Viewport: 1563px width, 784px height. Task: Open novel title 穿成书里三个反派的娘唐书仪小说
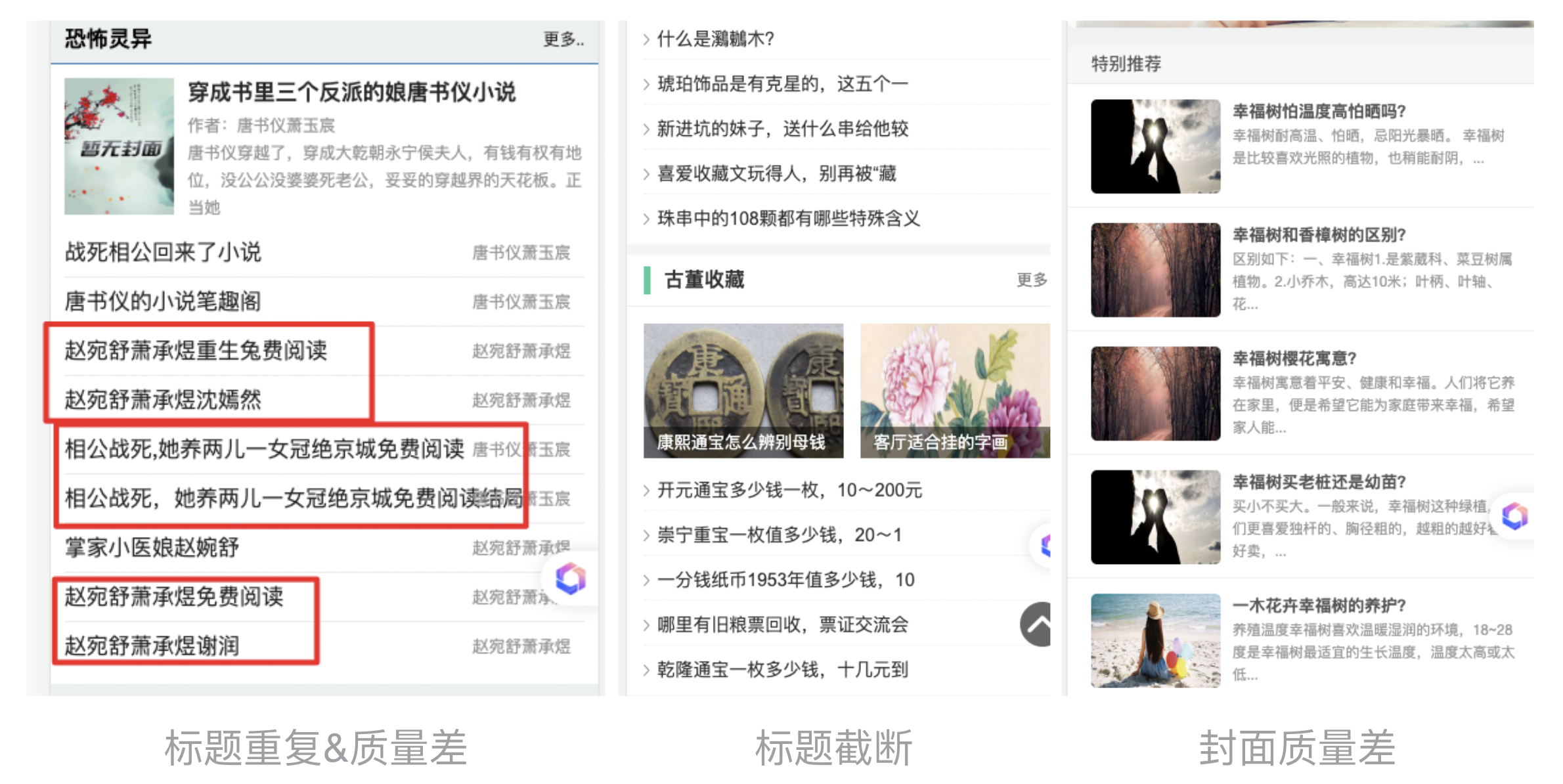(x=351, y=93)
